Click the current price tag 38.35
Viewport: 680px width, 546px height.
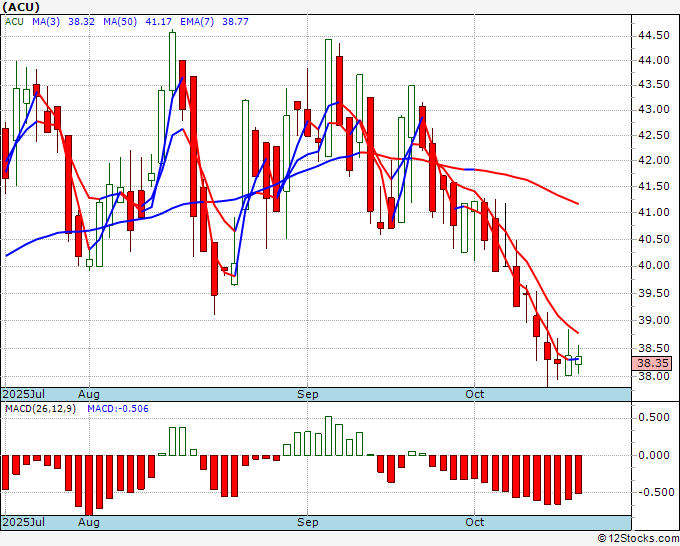pyautogui.click(x=652, y=363)
